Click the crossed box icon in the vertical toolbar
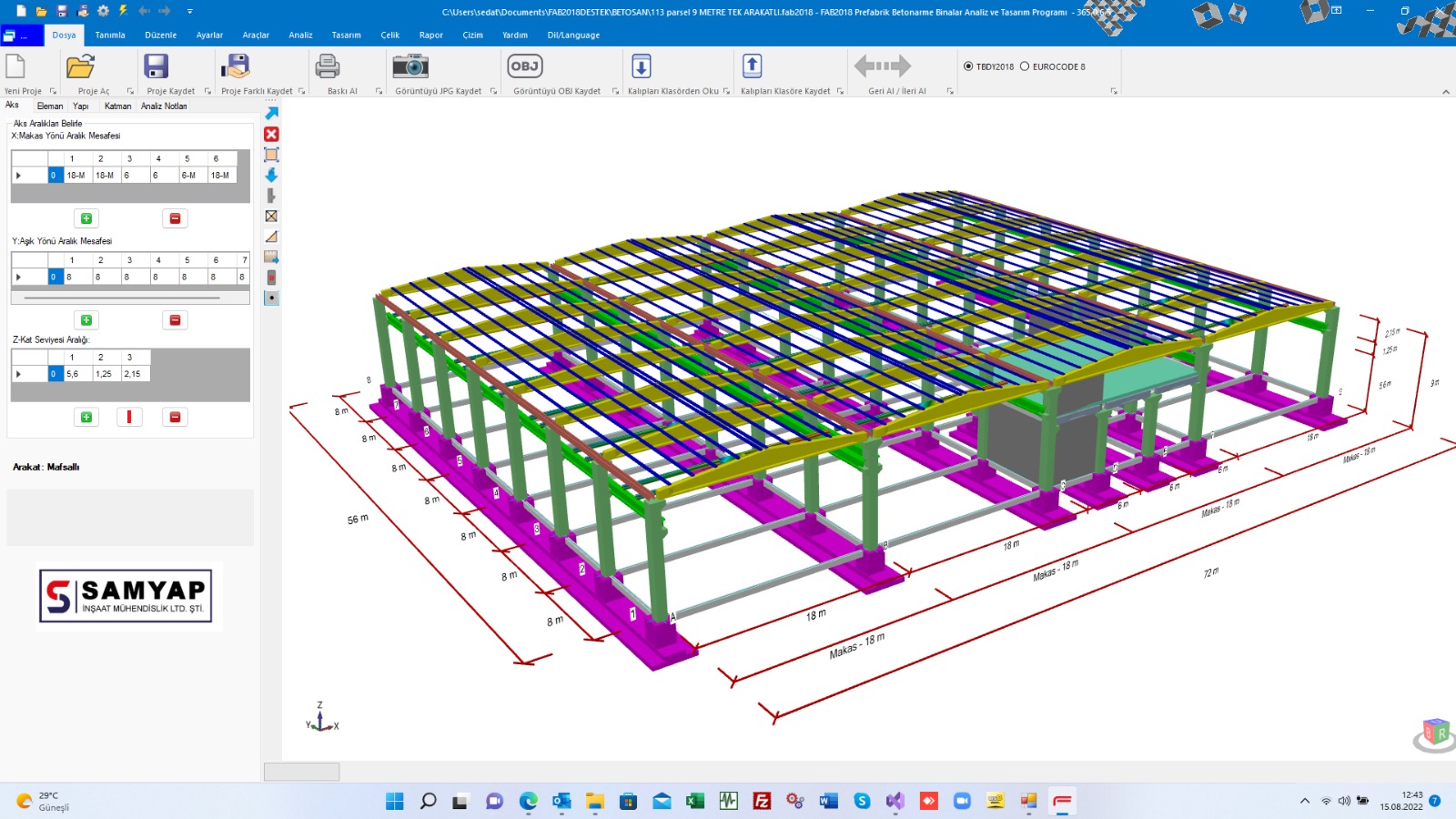This screenshot has height=819, width=1456. tap(271, 216)
